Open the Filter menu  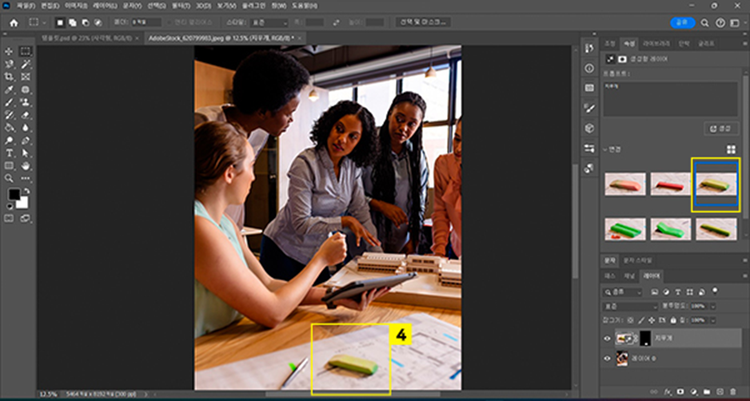point(180,6)
